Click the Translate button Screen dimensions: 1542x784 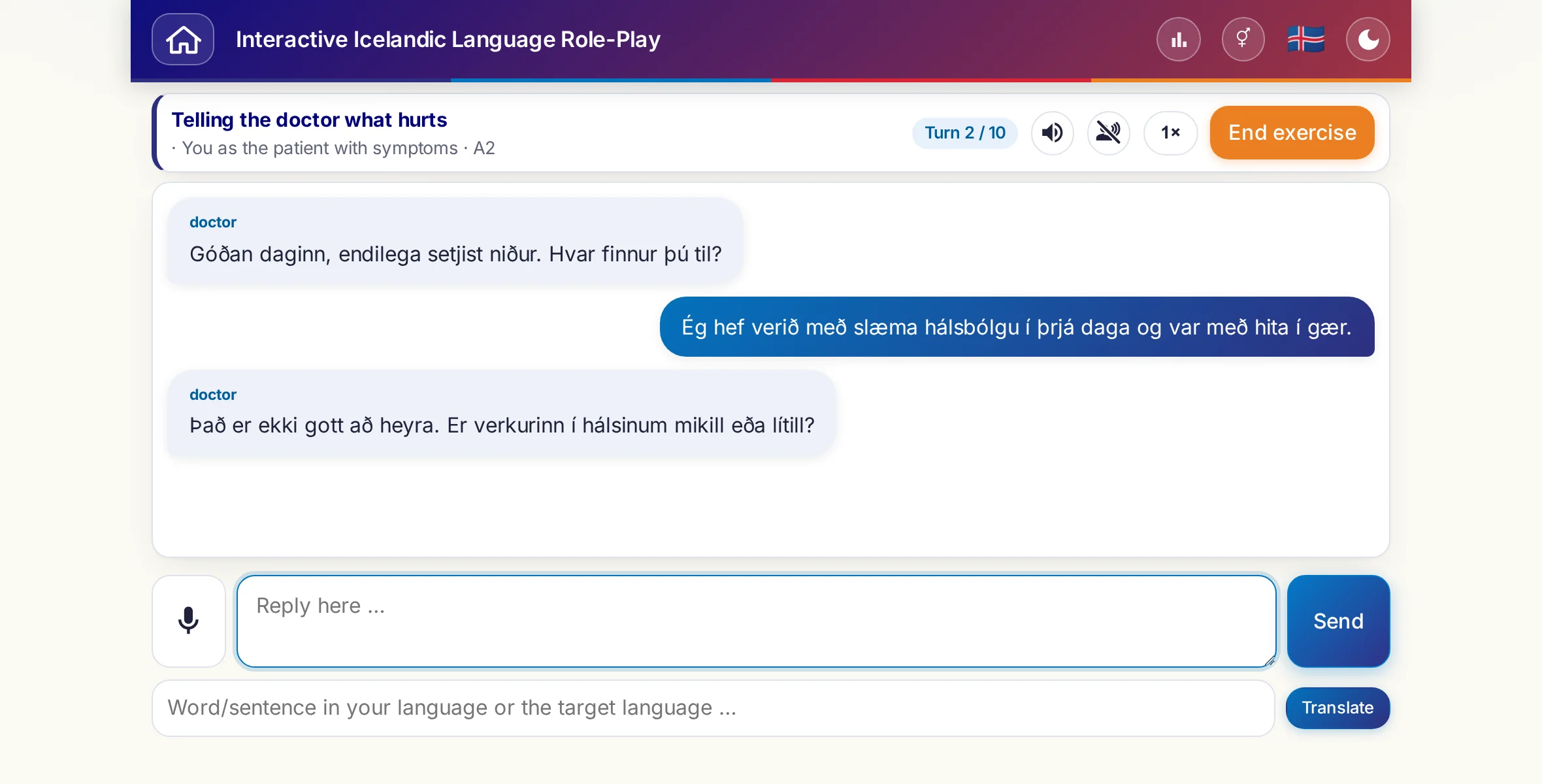1337,708
